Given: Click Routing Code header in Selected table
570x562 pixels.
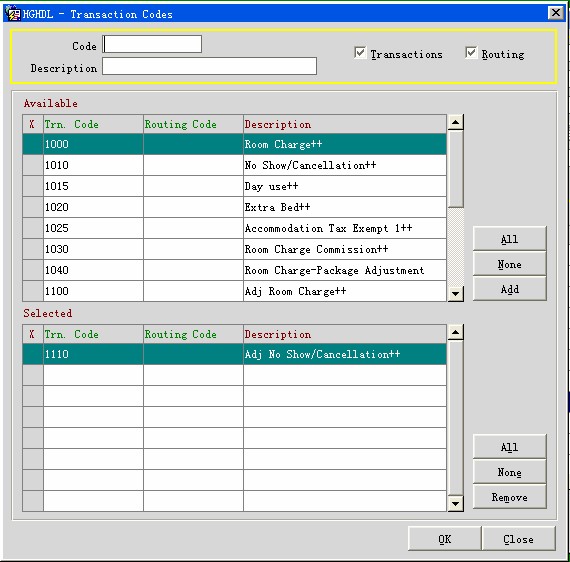Looking at the screenshot, I should pyautogui.click(x=193, y=334).
